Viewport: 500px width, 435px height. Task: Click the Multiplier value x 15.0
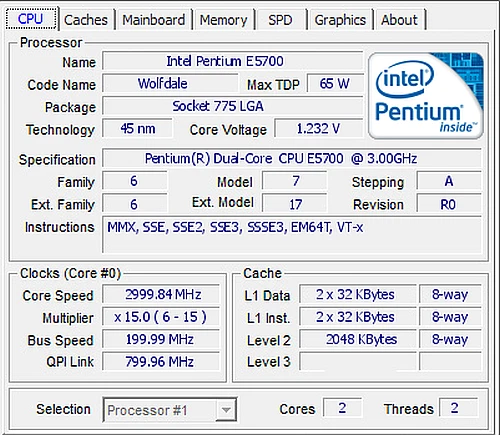pos(161,317)
